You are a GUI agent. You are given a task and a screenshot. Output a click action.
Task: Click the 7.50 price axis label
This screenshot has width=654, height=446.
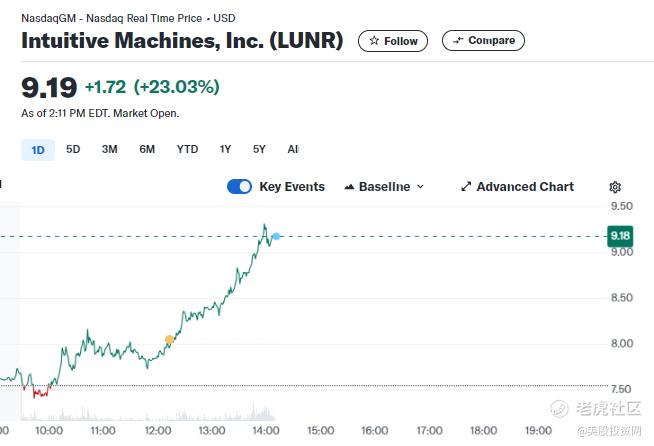pos(621,389)
